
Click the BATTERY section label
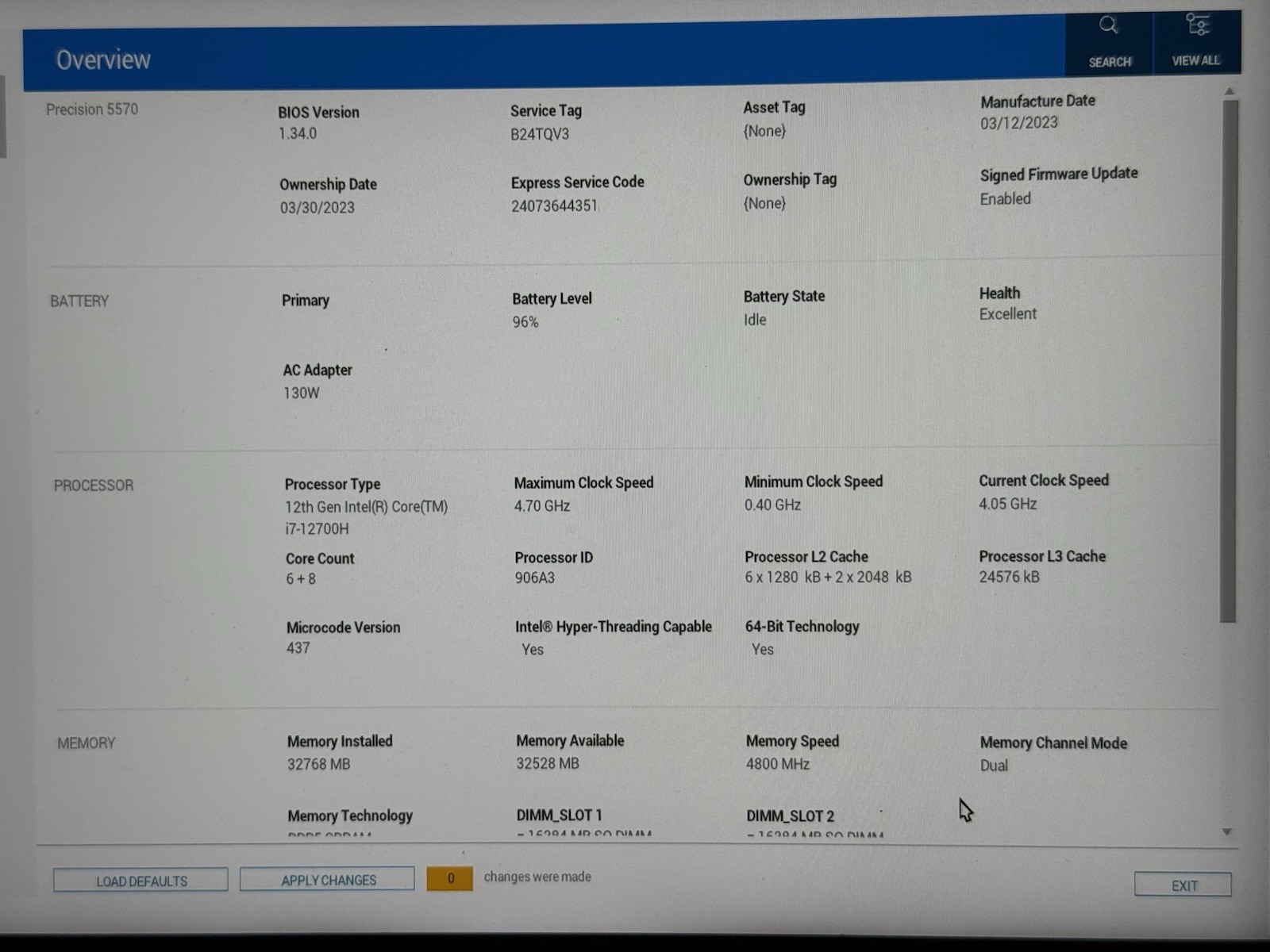79,301
